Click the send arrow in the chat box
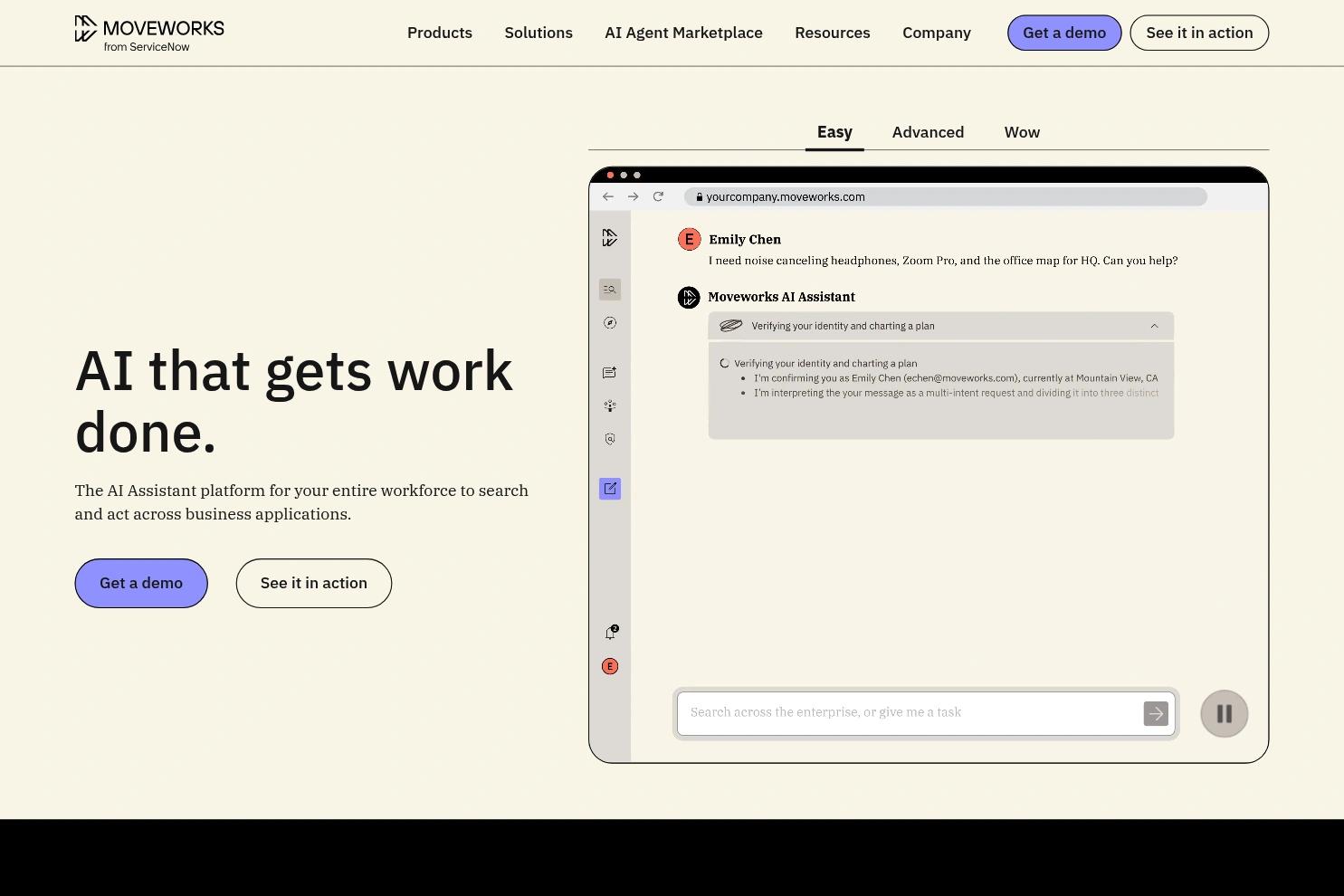This screenshot has width=1344, height=896. (x=1156, y=713)
